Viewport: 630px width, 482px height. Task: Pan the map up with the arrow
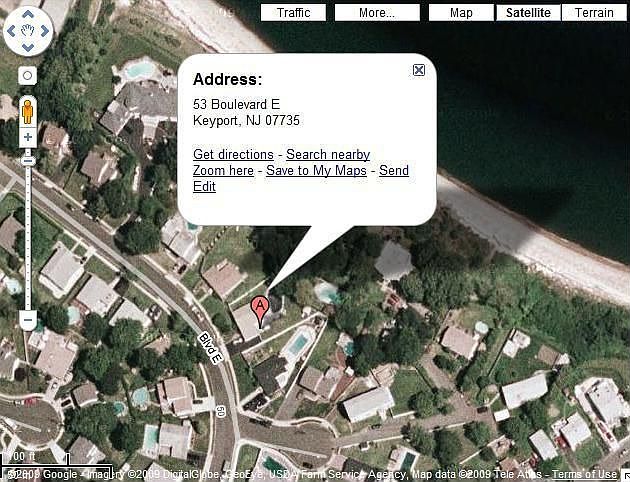pos(28,15)
